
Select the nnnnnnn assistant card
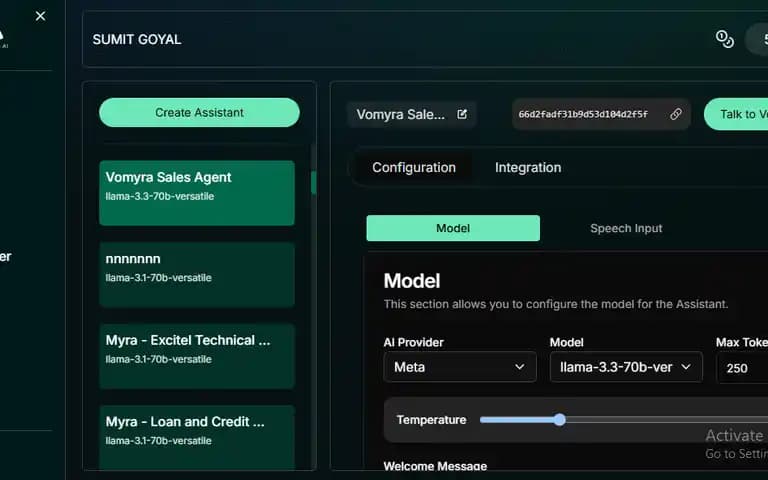pyautogui.click(x=197, y=275)
